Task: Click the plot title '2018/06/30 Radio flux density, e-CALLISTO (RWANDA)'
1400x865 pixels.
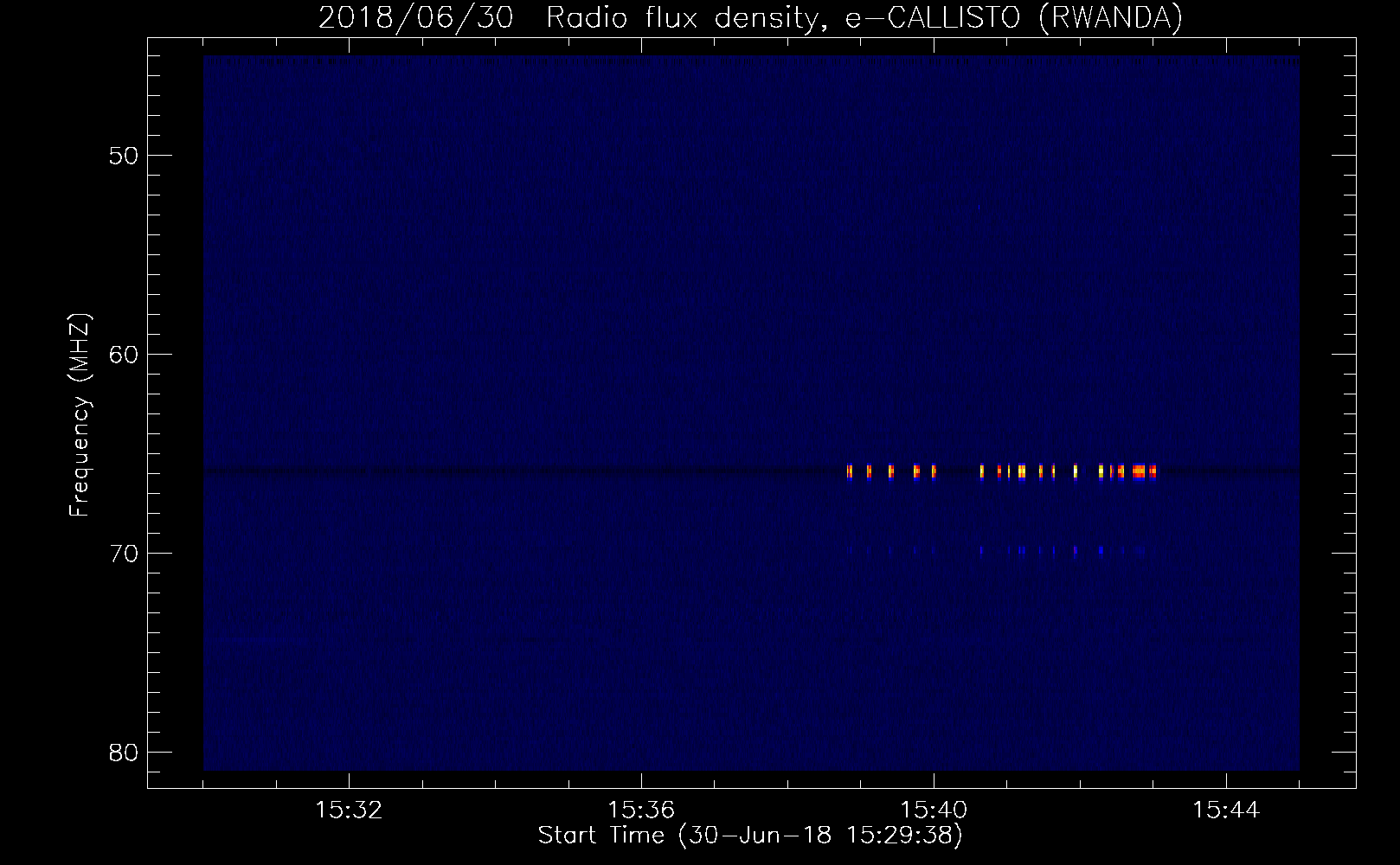Action: 750,17
